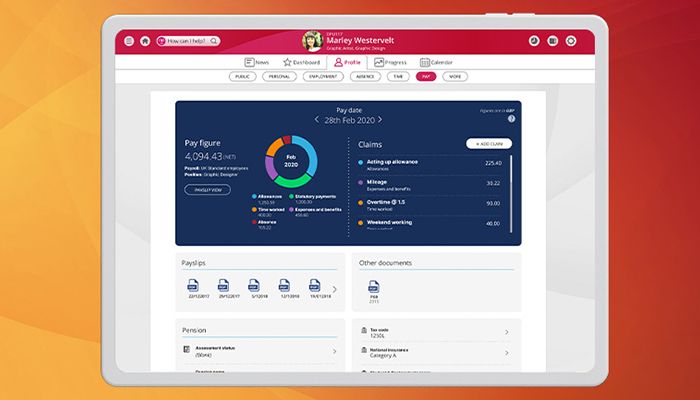The width and height of the screenshot is (700, 400).
Task: Open the first payslip PDF icon
Action: tap(193, 285)
